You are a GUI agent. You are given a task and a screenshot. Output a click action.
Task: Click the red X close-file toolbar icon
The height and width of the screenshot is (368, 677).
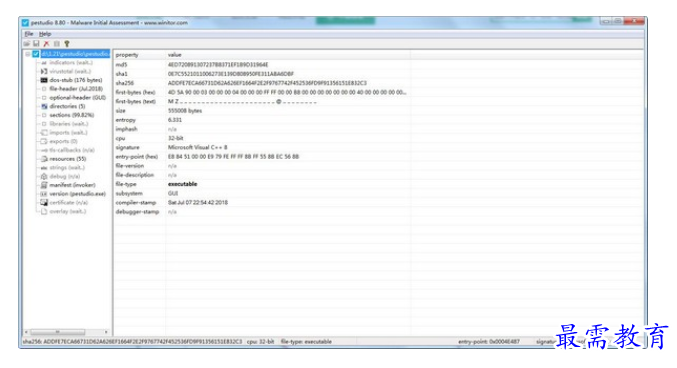click(x=46, y=44)
